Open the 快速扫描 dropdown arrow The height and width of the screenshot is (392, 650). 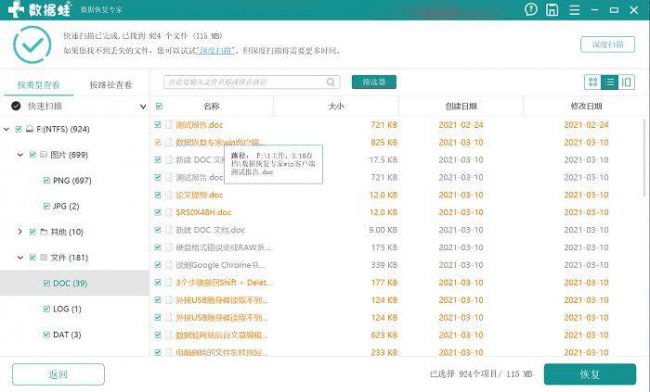[143, 107]
